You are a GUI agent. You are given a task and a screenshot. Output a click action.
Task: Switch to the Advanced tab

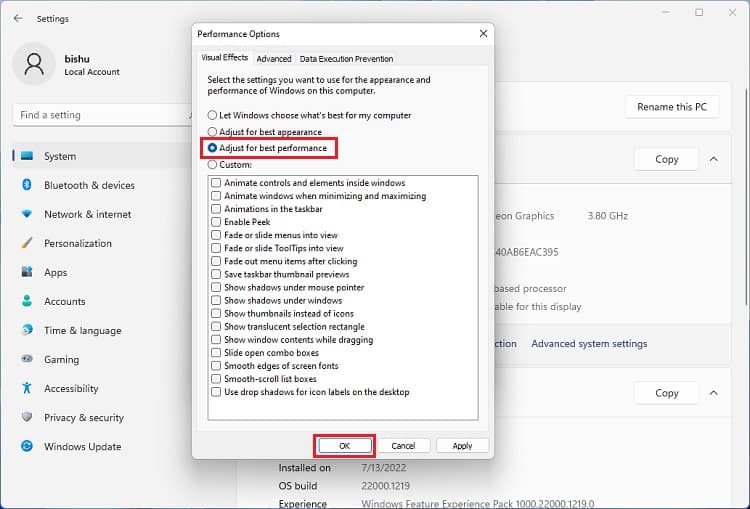click(274, 59)
